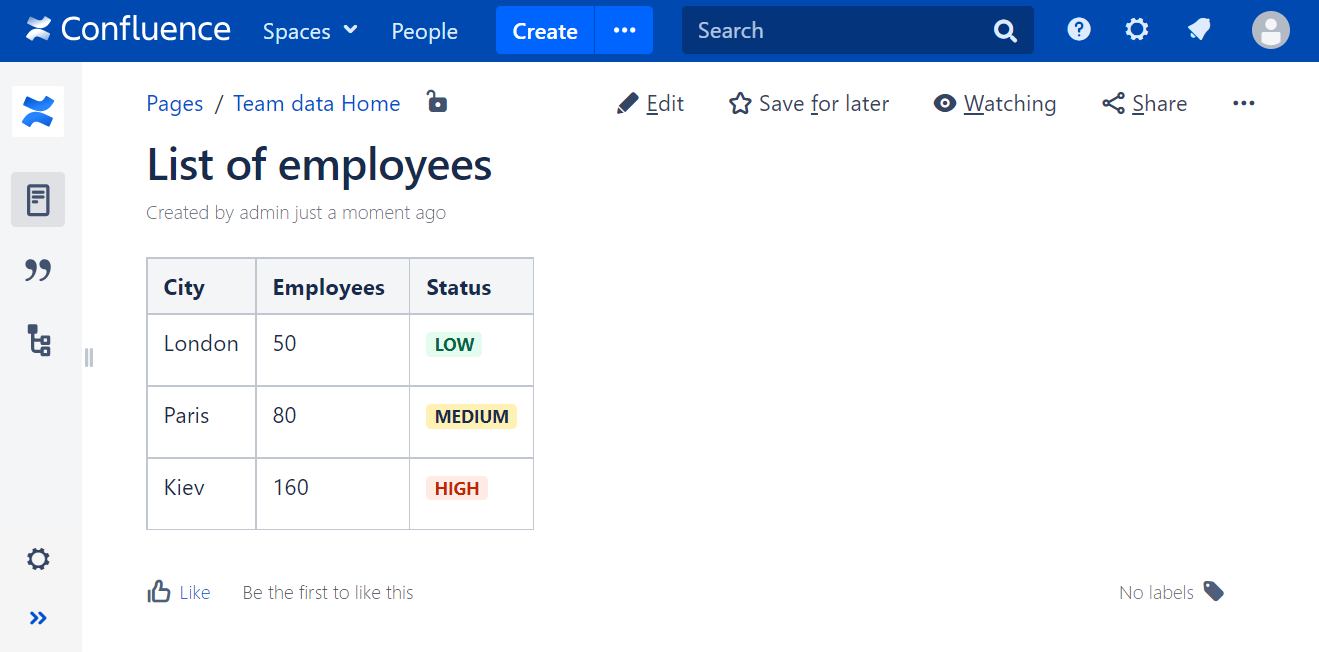Click the Search input field
Image resolution: width=1319 pixels, height=652 pixels.
(840, 31)
